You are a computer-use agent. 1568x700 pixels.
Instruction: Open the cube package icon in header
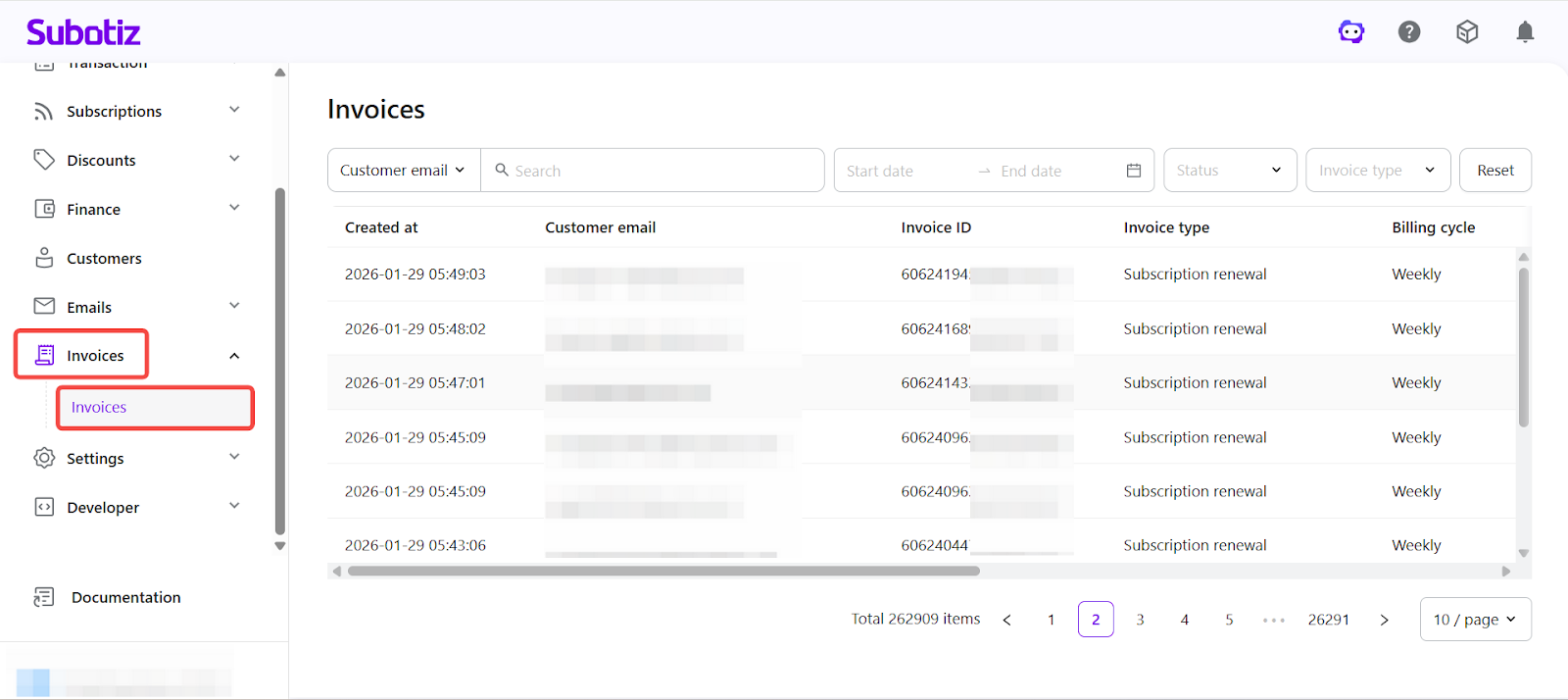(1467, 32)
